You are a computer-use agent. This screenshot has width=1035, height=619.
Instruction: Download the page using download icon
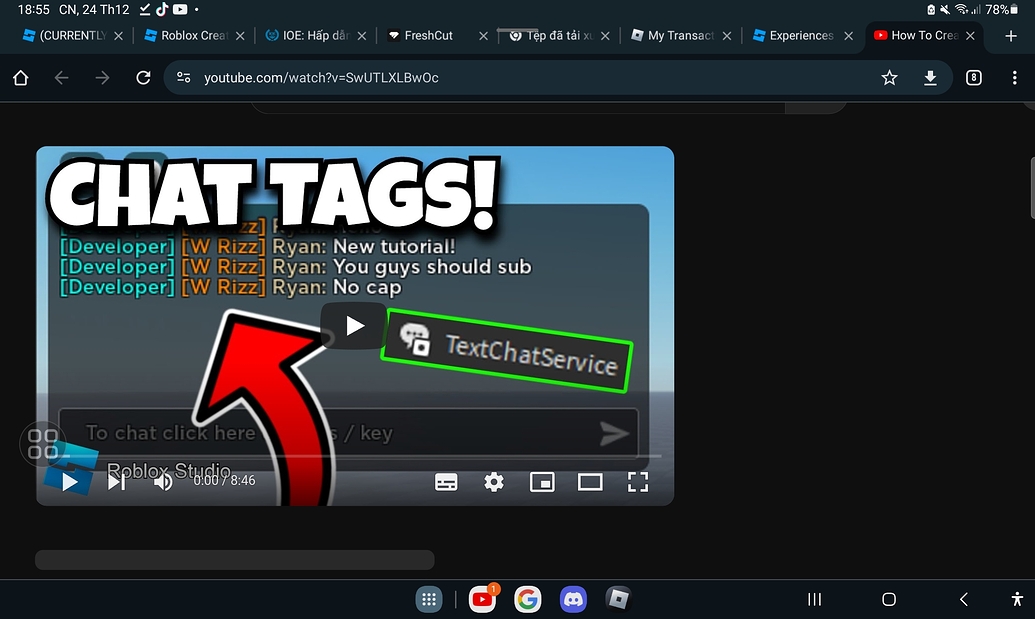tap(930, 78)
